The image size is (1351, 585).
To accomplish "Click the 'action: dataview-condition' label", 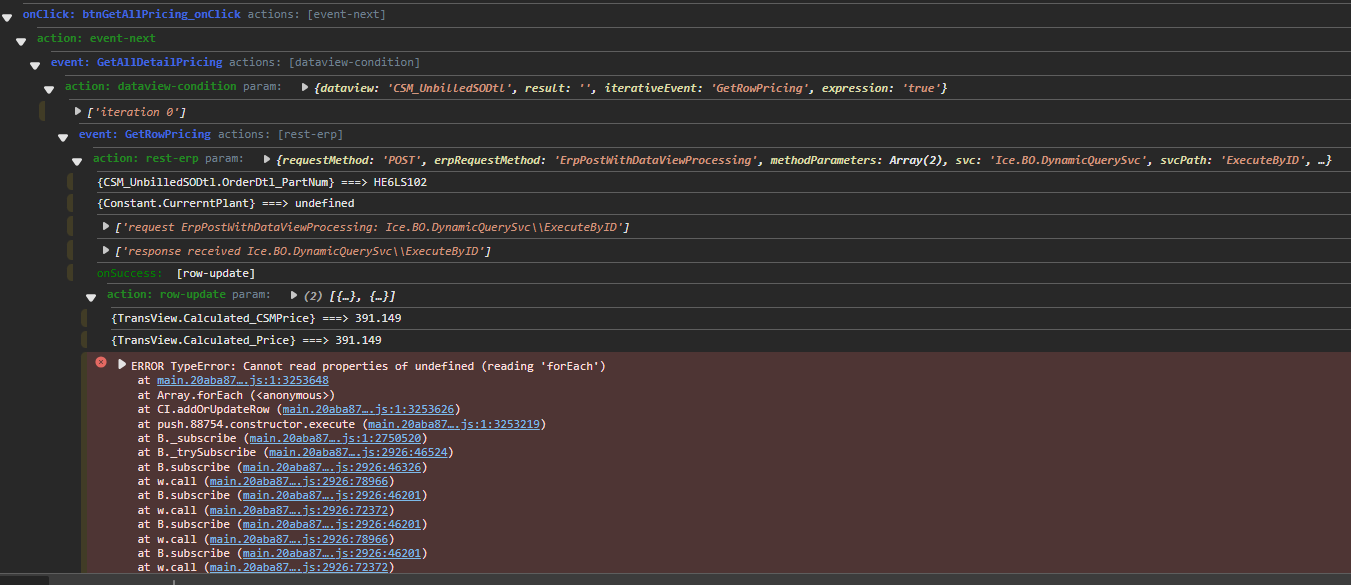I will (x=151, y=87).
